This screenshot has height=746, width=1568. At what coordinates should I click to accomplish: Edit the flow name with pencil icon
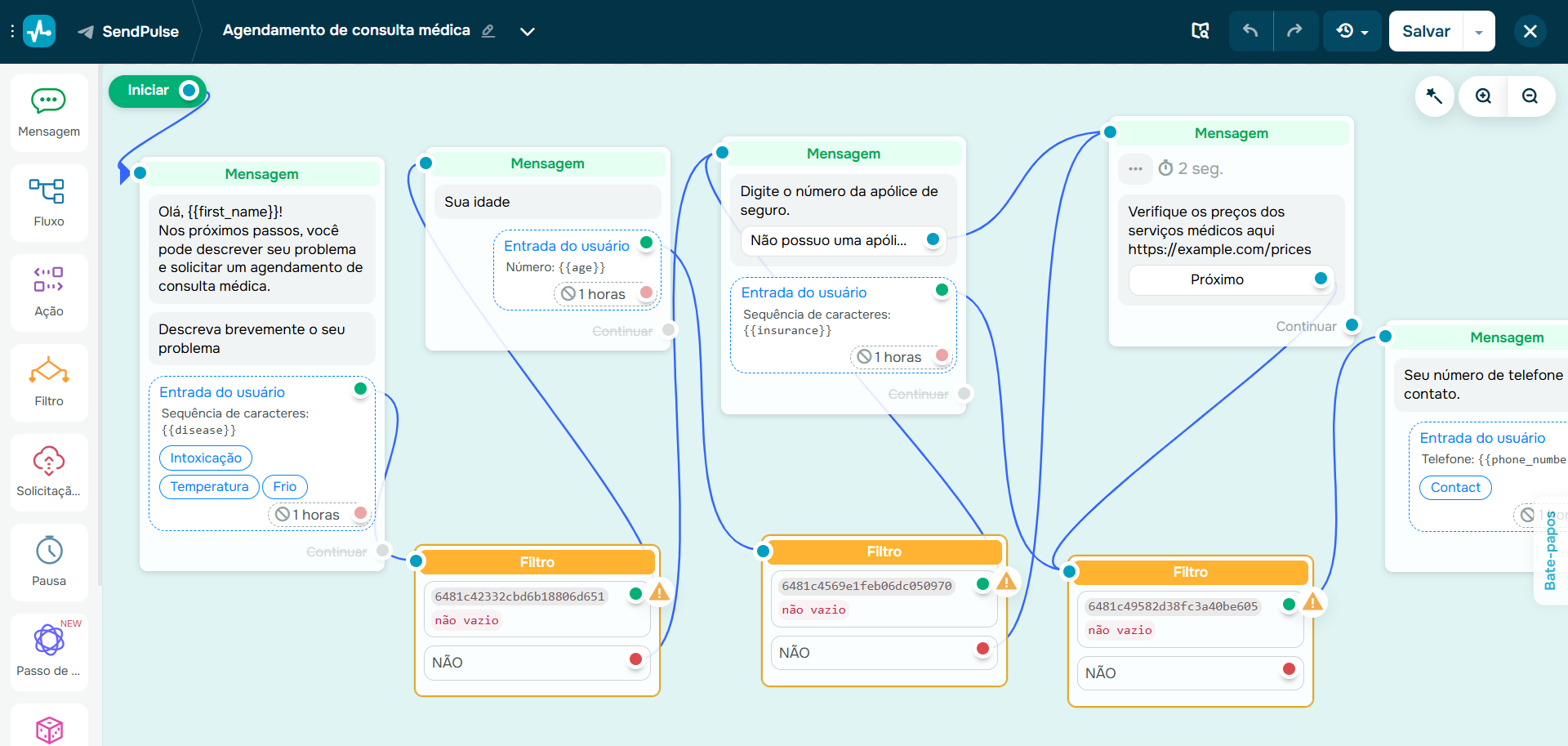pyautogui.click(x=488, y=31)
